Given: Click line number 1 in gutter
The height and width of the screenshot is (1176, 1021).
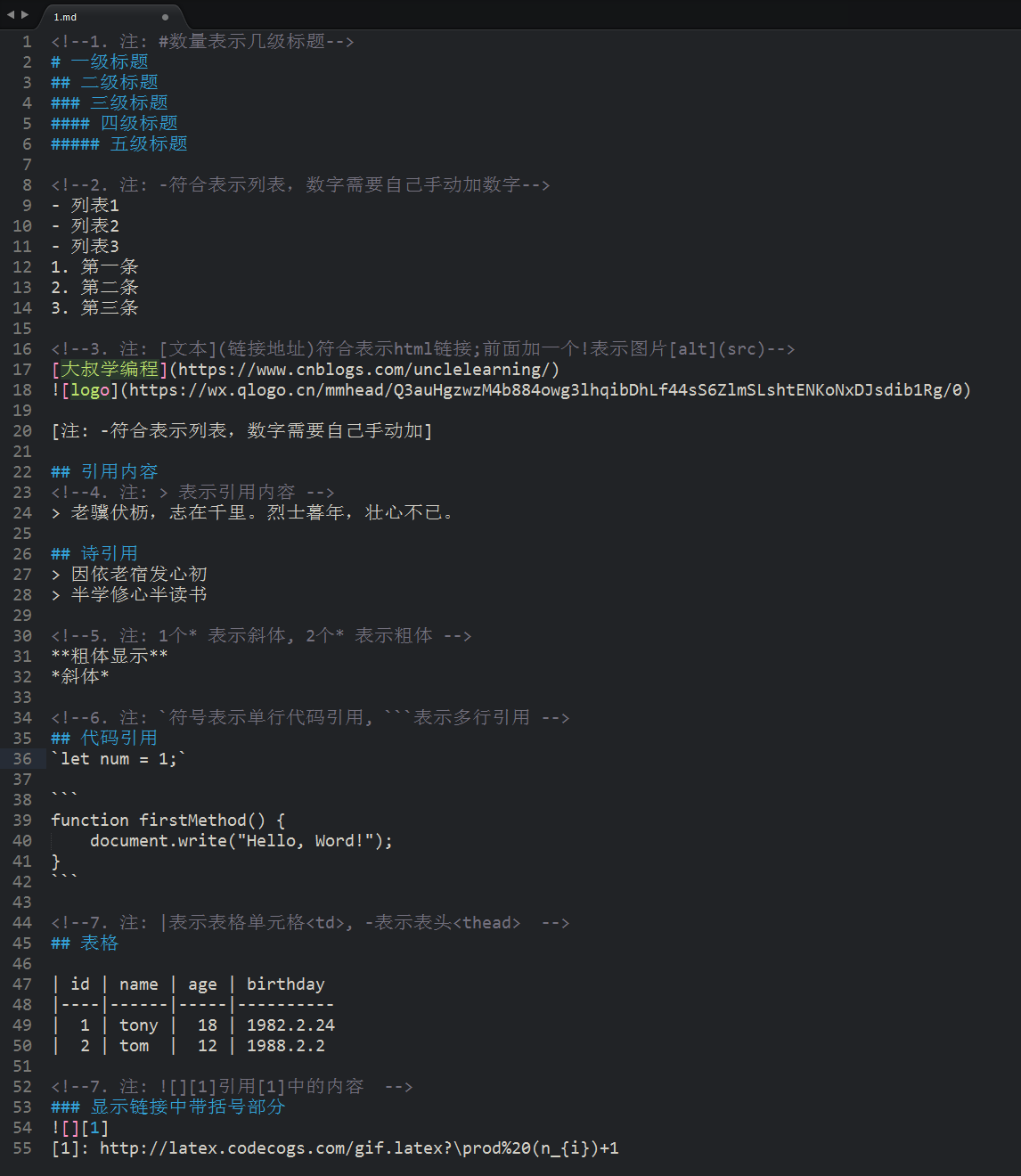Looking at the screenshot, I should tap(27, 42).
